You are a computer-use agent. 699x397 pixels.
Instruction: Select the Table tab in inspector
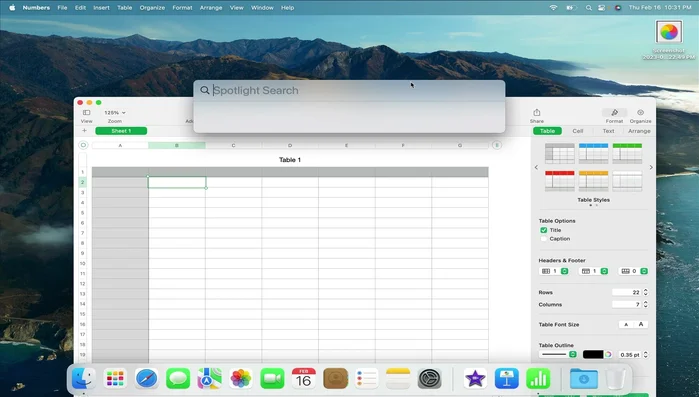tap(547, 131)
